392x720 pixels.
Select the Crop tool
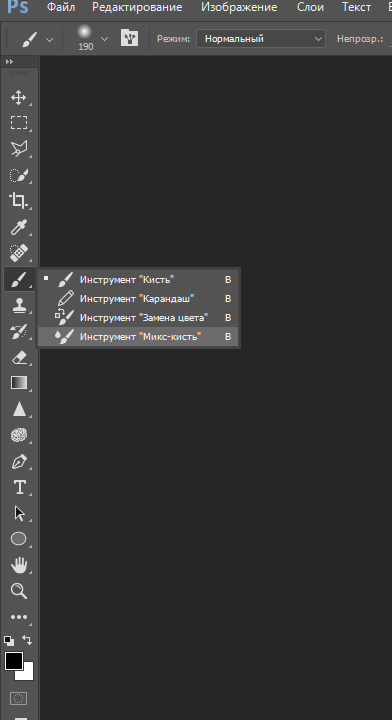click(19, 201)
